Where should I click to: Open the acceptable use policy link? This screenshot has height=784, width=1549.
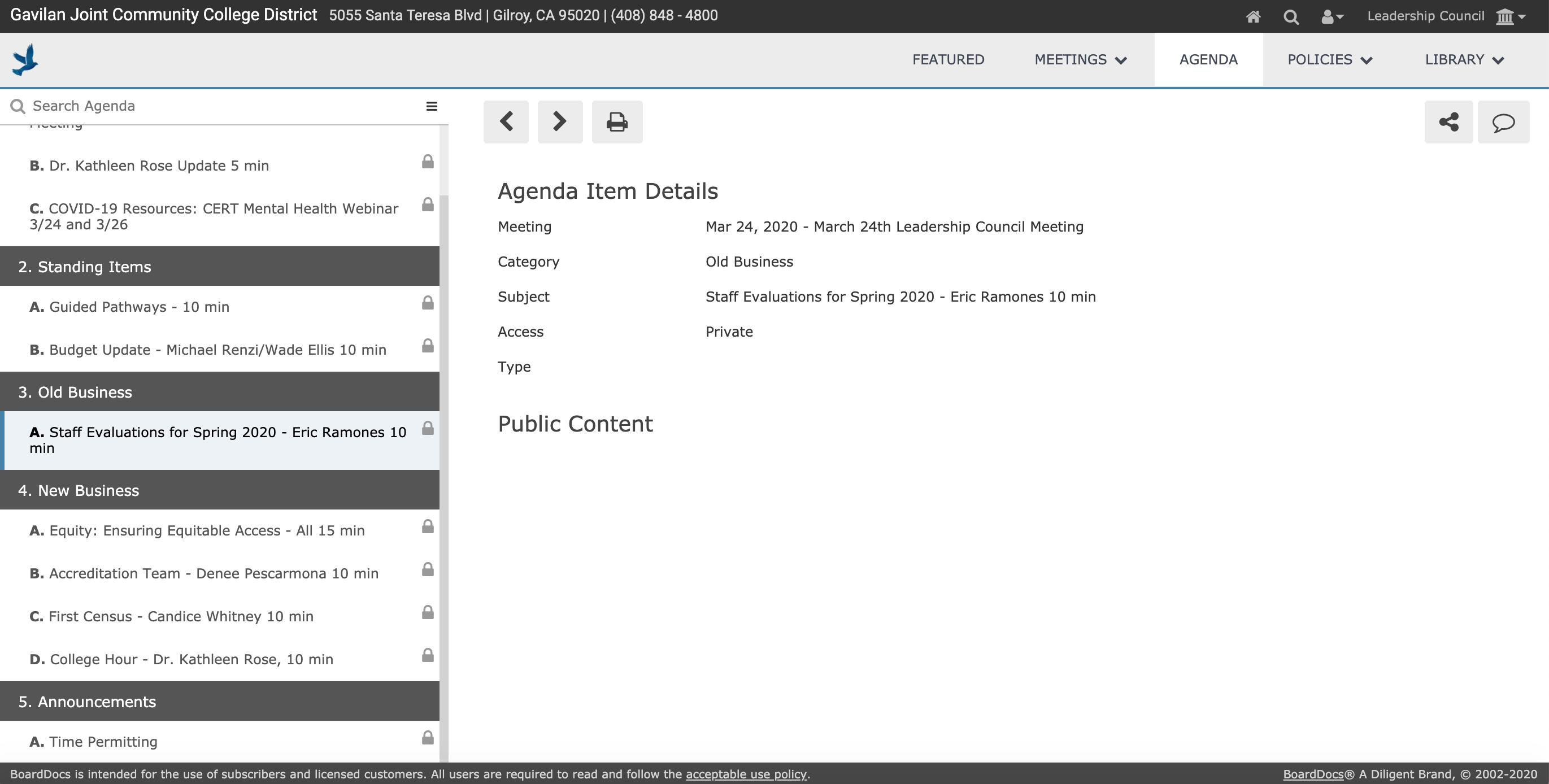tap(746, 774)
